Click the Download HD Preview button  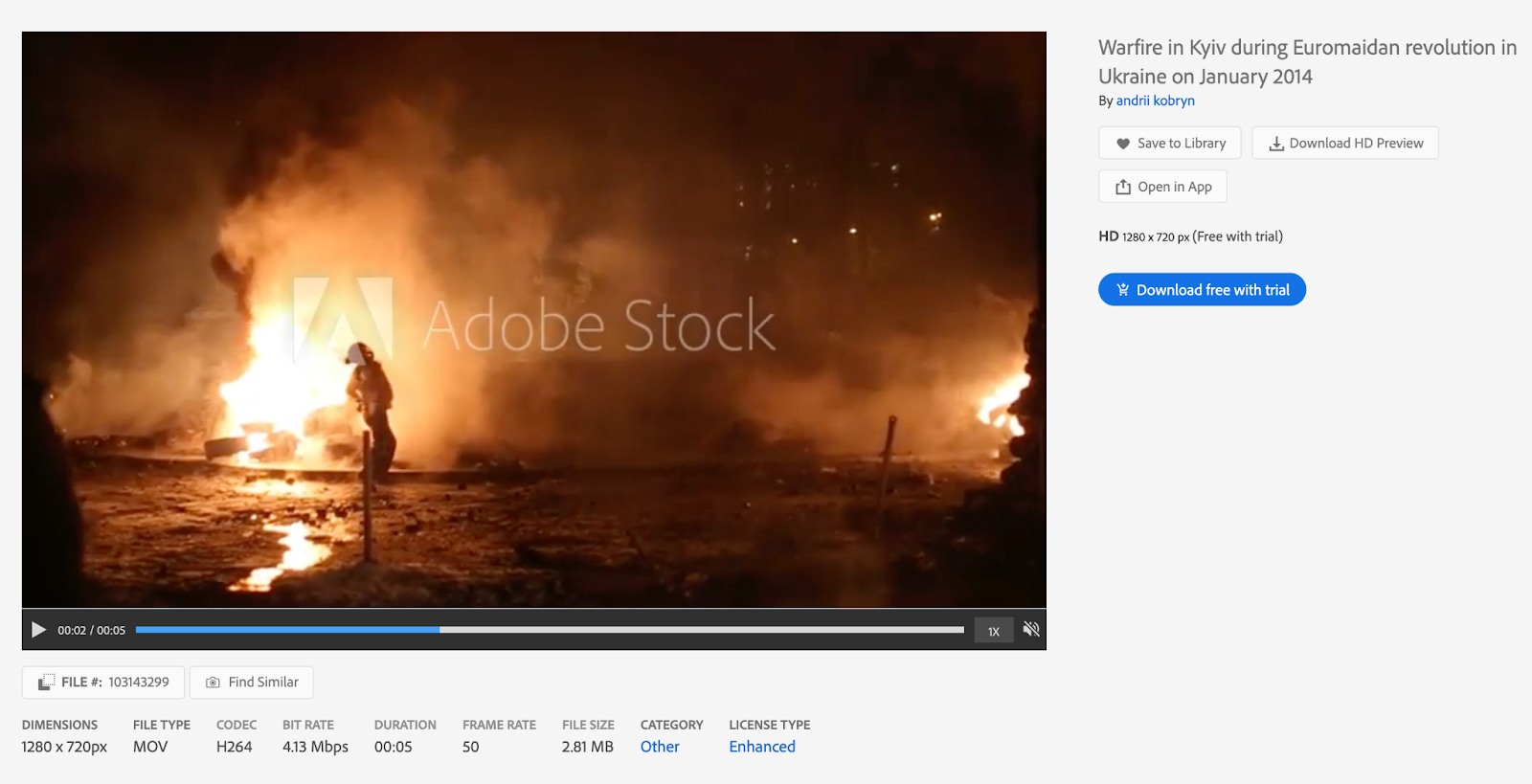point(1345,143)
